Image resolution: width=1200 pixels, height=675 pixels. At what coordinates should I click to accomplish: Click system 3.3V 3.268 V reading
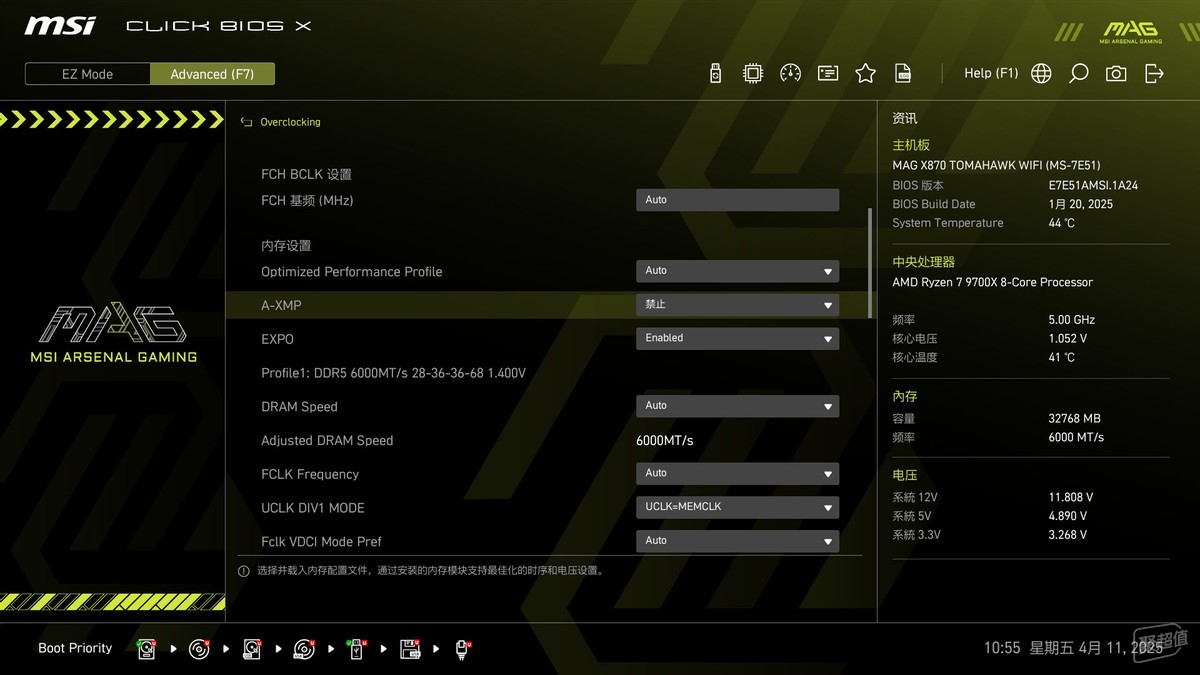click(x=1067, y=535)
